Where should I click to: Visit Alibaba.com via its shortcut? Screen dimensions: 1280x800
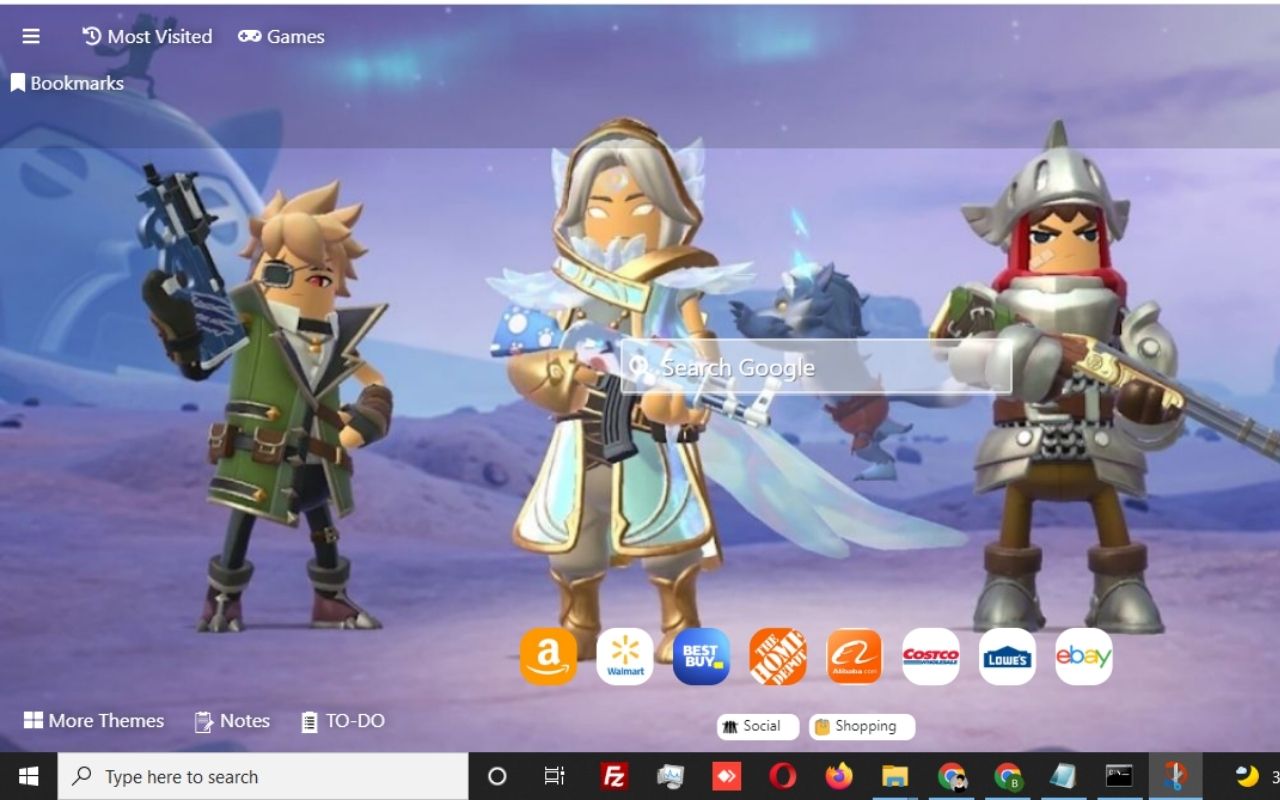(x=854, y=656)
